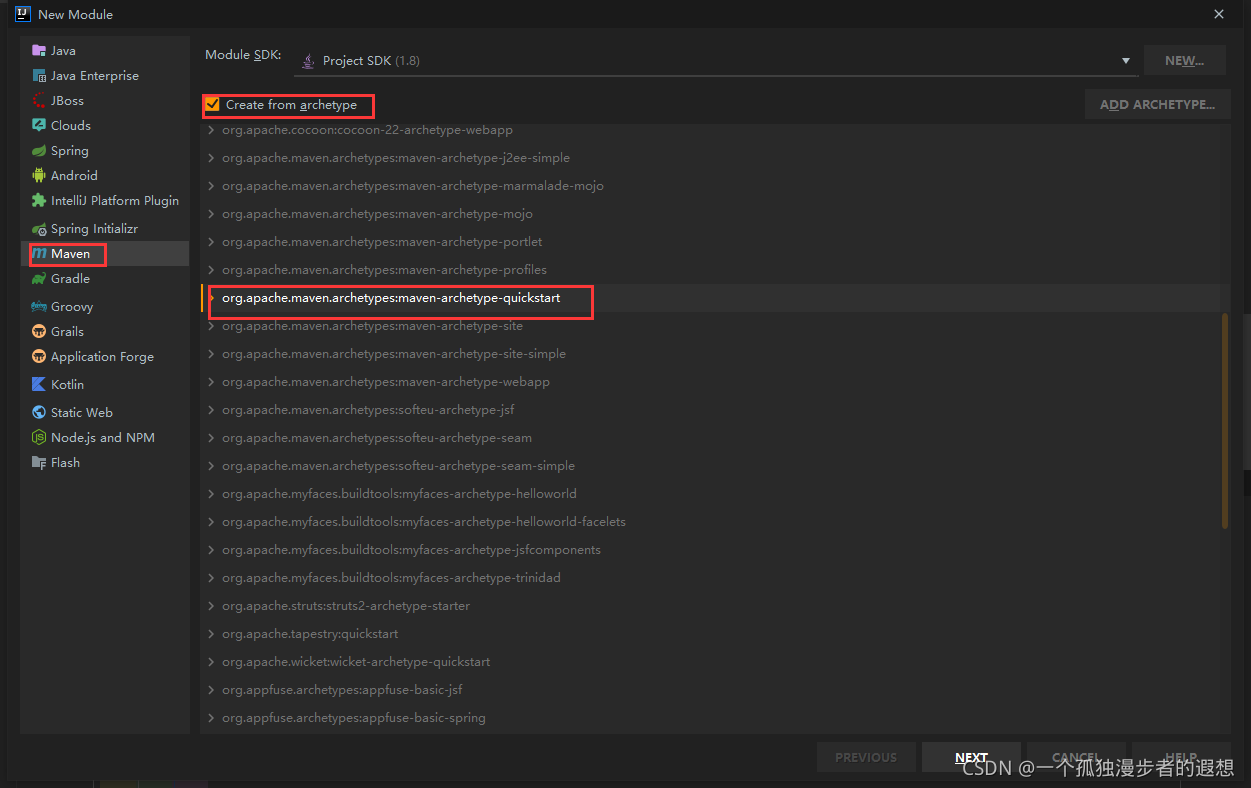This screenshot has height=788, width=1251.
Task: Click the Flash folder icon
Action: click(39, 462)
